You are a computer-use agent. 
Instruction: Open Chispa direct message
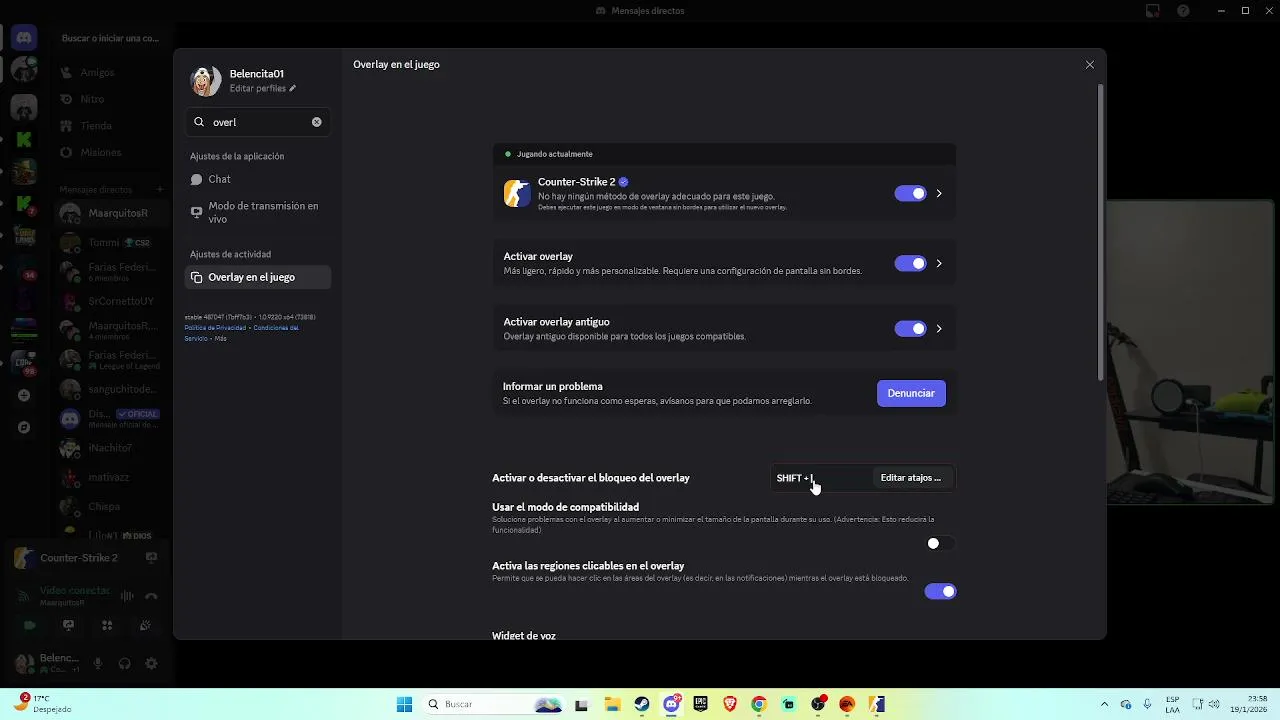pos(110,506)
